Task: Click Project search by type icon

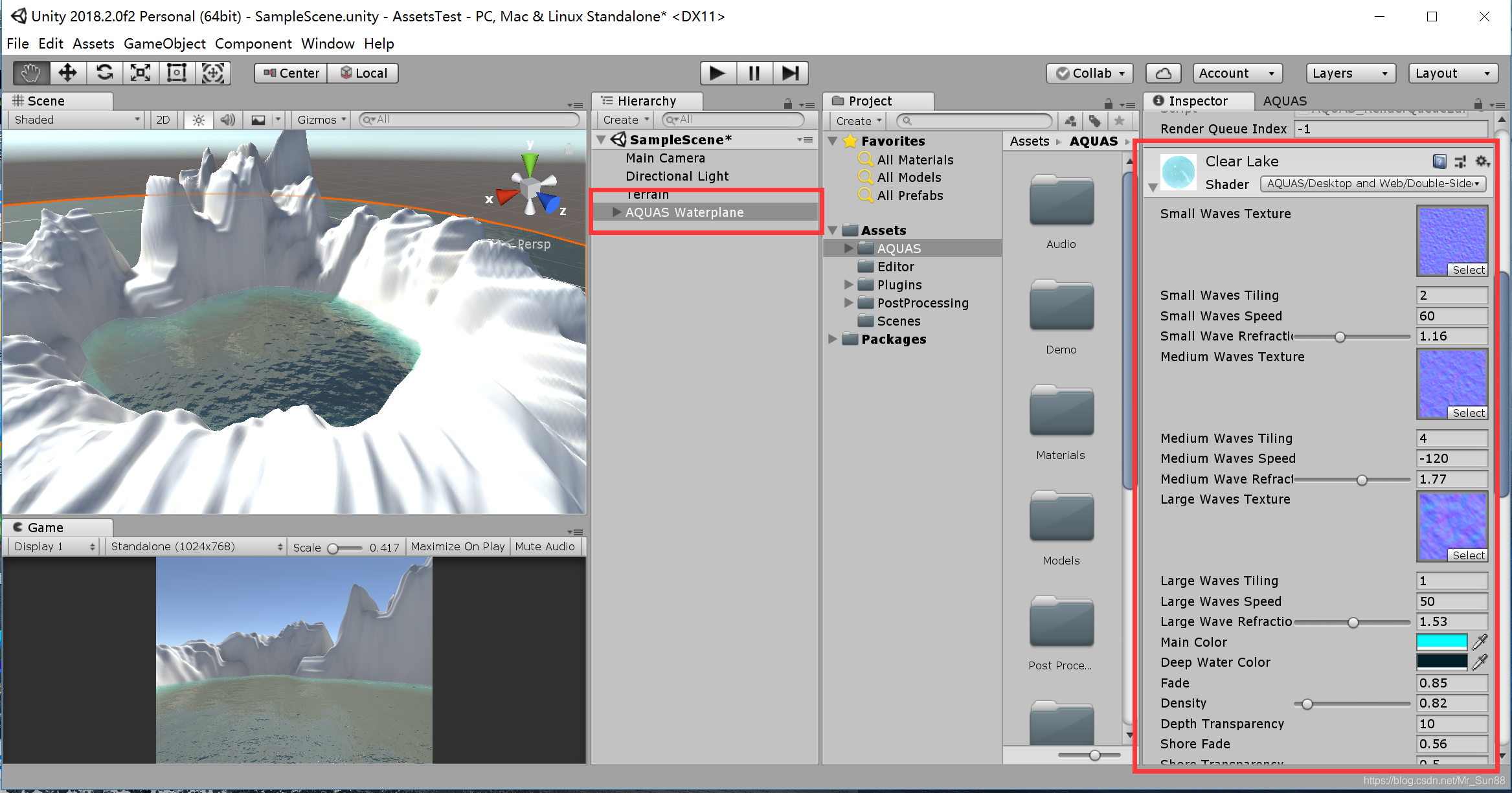Action: pos(1070,121)
